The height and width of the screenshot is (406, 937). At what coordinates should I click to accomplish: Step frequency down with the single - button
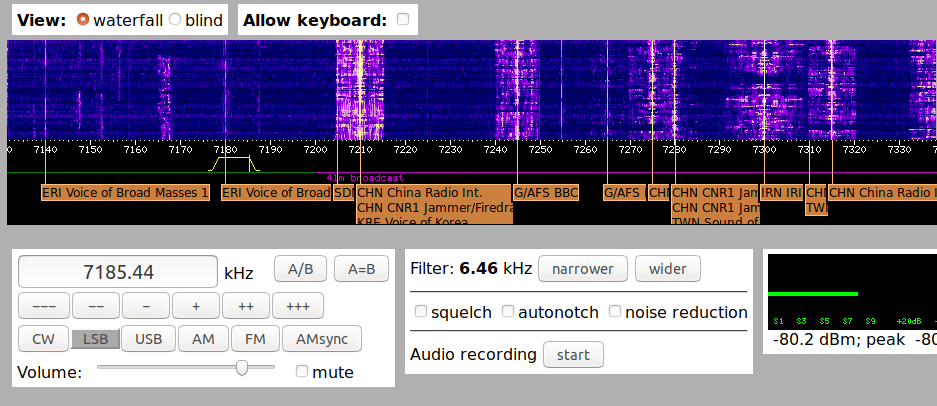(x=146, y=306)
